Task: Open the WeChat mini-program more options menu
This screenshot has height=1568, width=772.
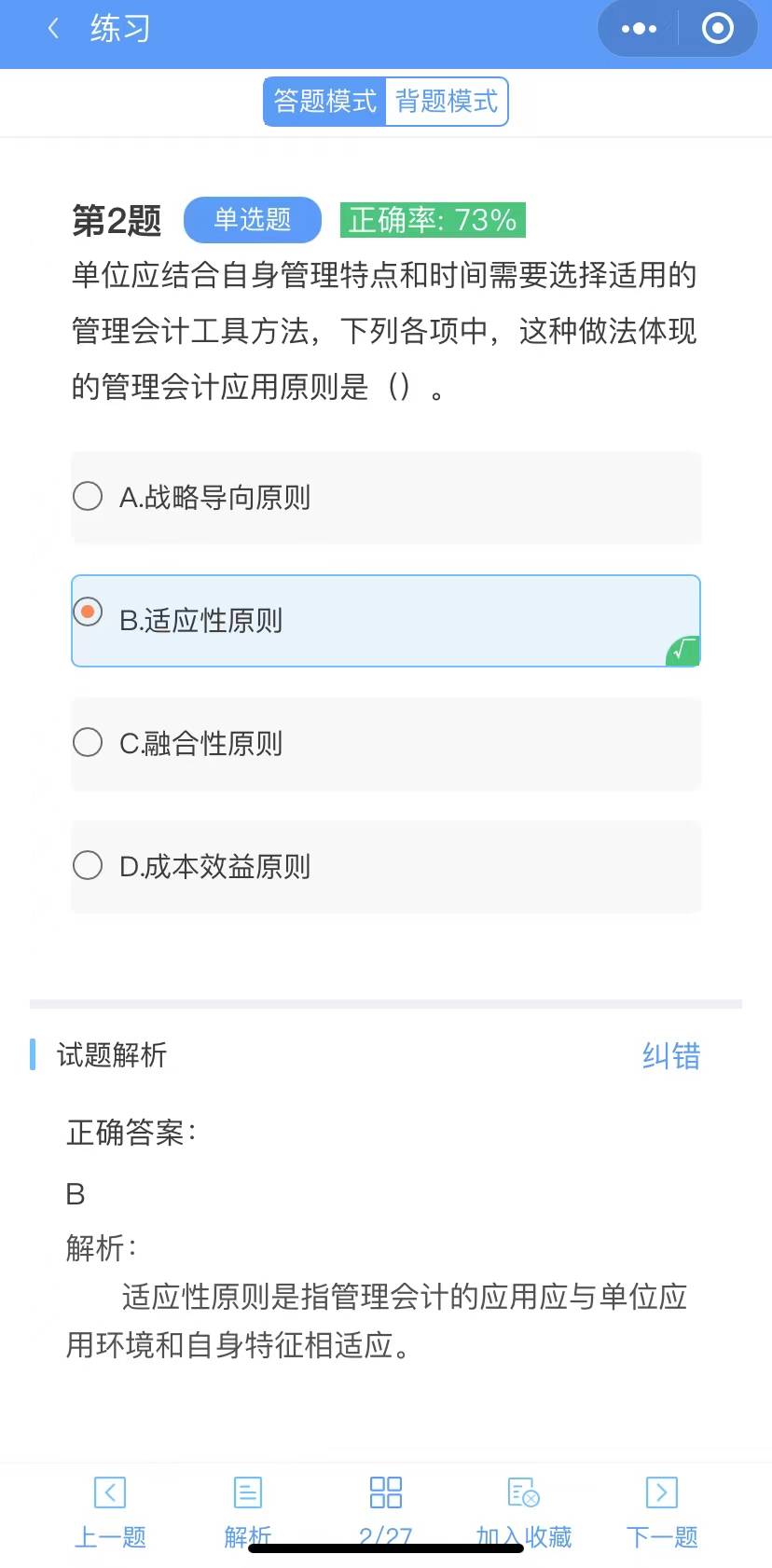Action: point(637,29)
